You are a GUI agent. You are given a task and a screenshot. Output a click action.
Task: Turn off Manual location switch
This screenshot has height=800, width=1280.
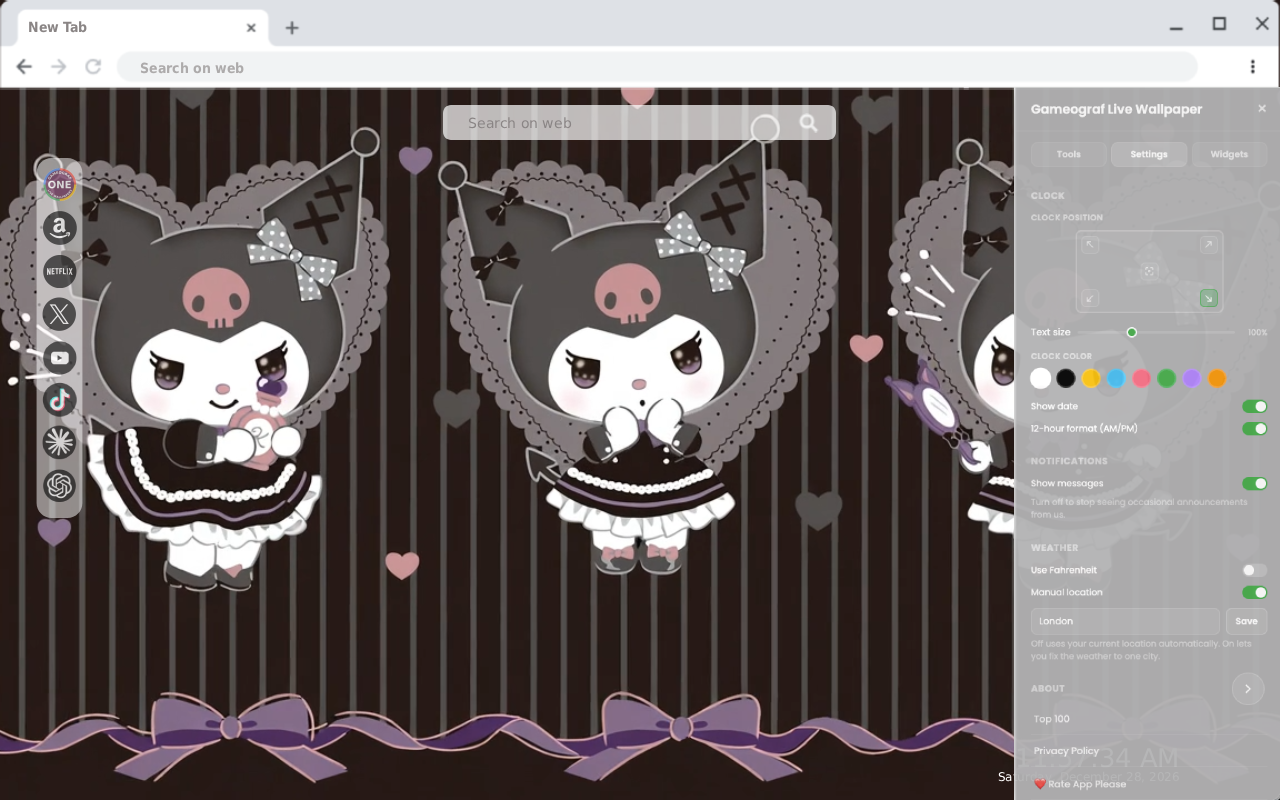tap(1254, 593)
